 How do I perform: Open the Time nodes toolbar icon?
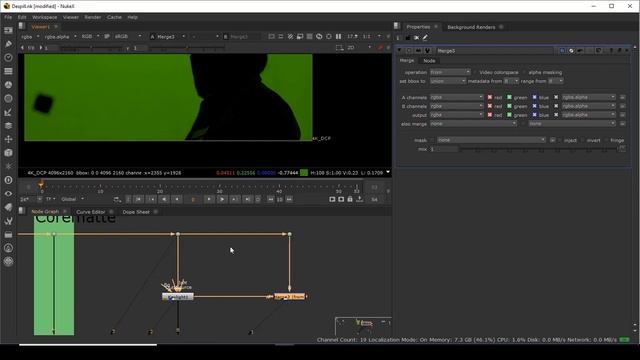click(8, 58)
